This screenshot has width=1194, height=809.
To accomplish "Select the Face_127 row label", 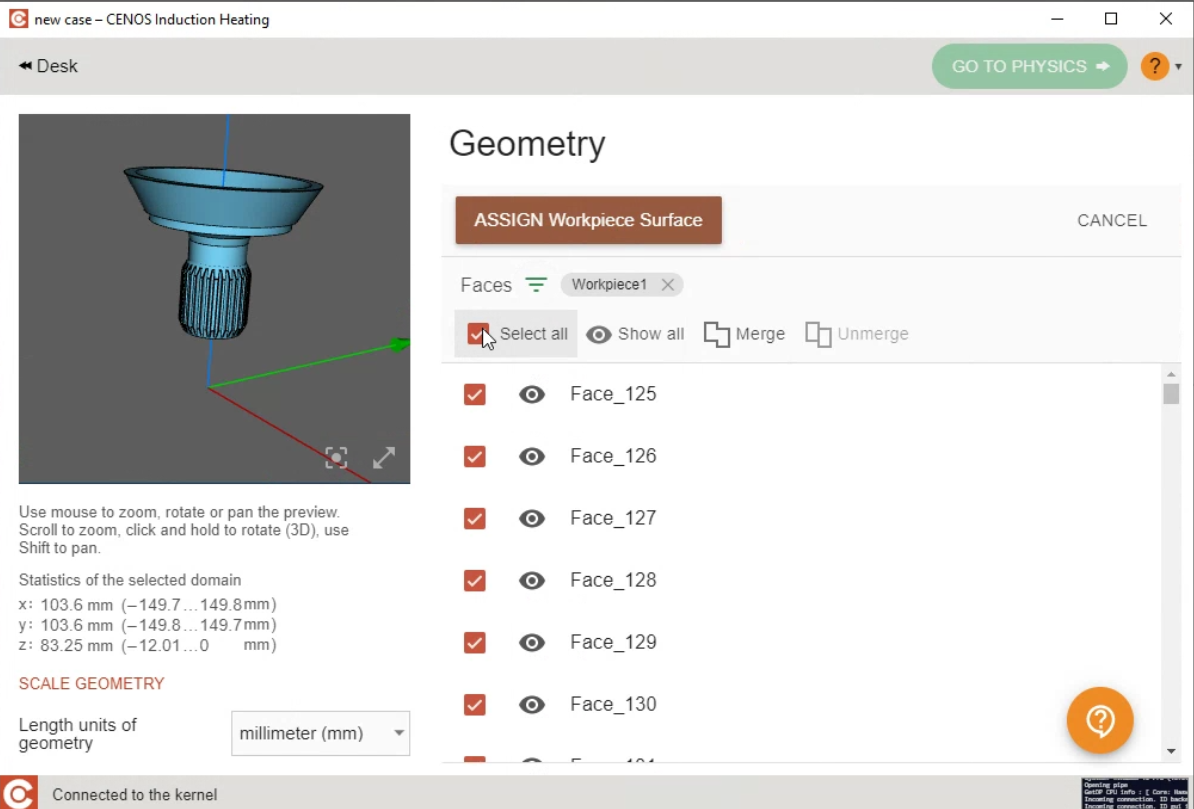I will click(613, 518).
